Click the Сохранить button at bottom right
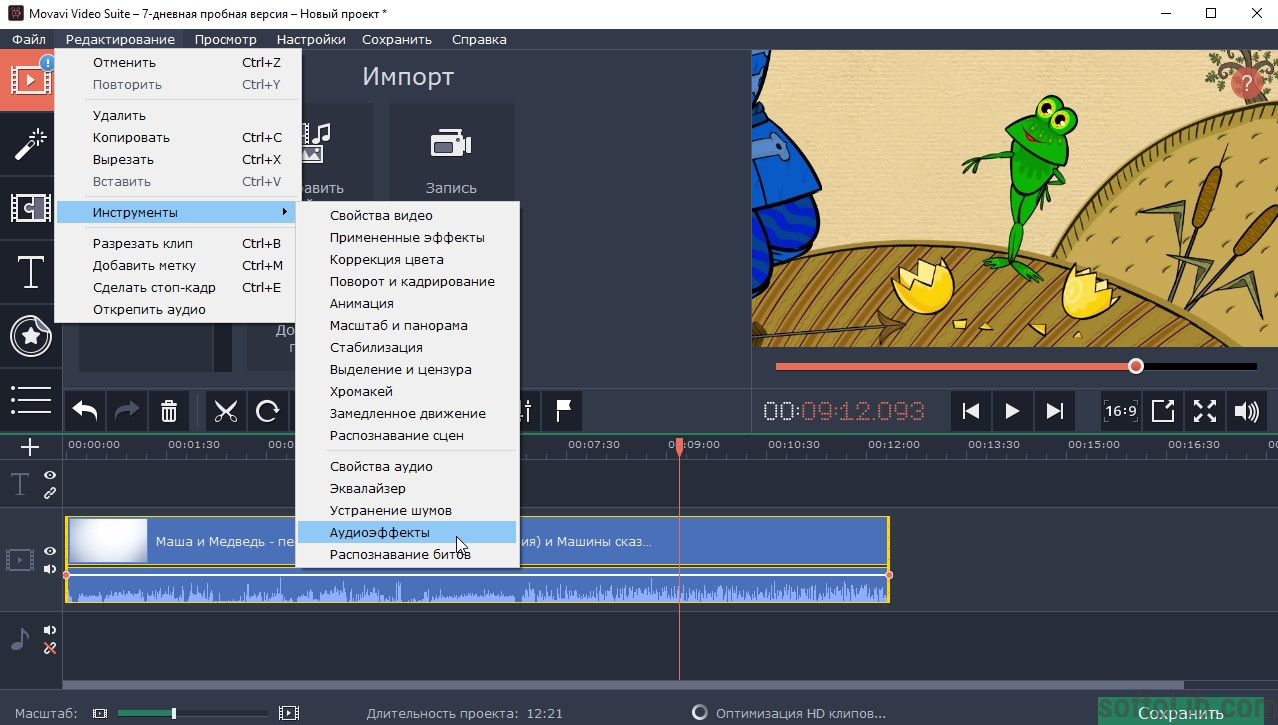The width and height of the screenshot is (1278, 725). pos(1180,712)
